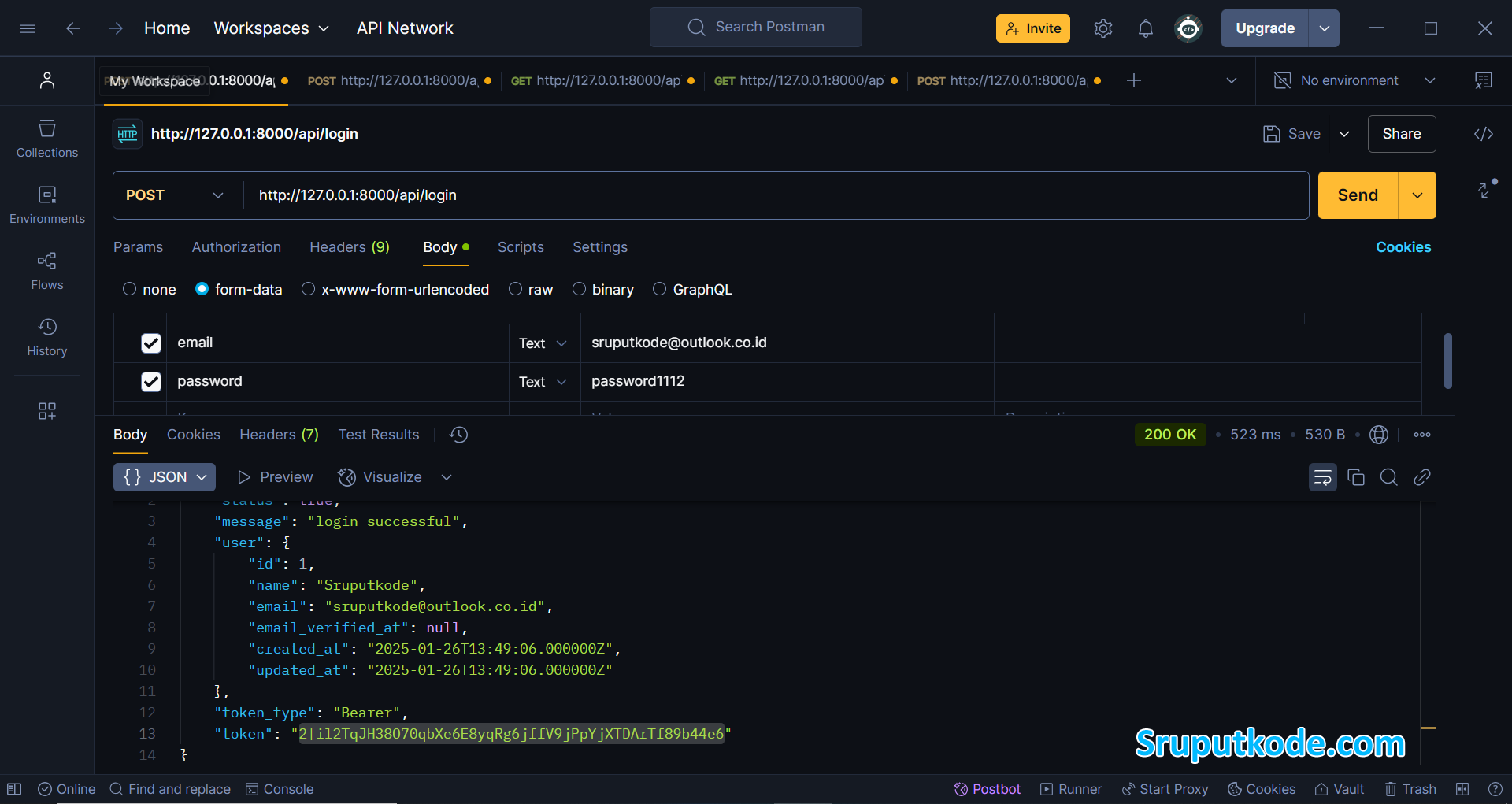Image resolution: width=1512 pixels, height=804 pixels.
Task: Open the JSON format dropdown
Action: [x=165, y=477]
